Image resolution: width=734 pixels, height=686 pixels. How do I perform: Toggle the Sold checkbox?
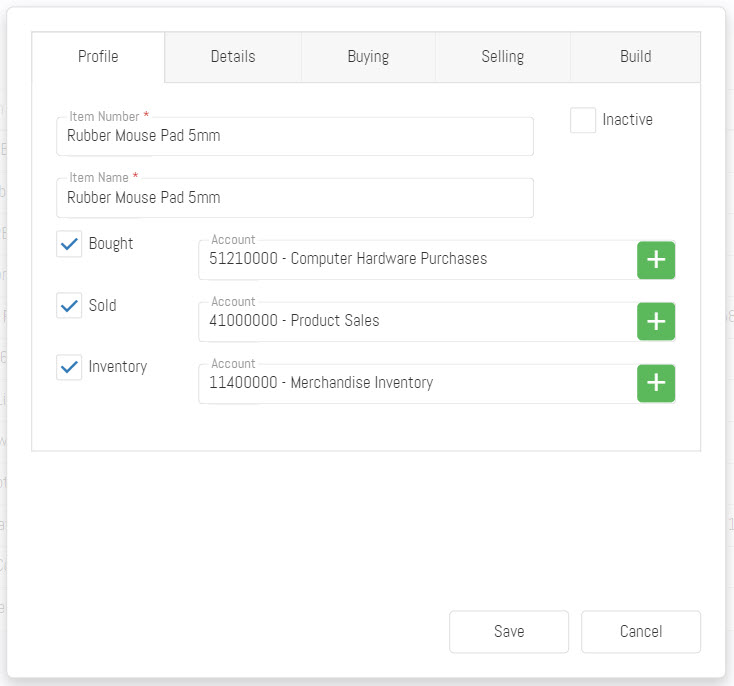pyautogui.click(x=69, y=306)
